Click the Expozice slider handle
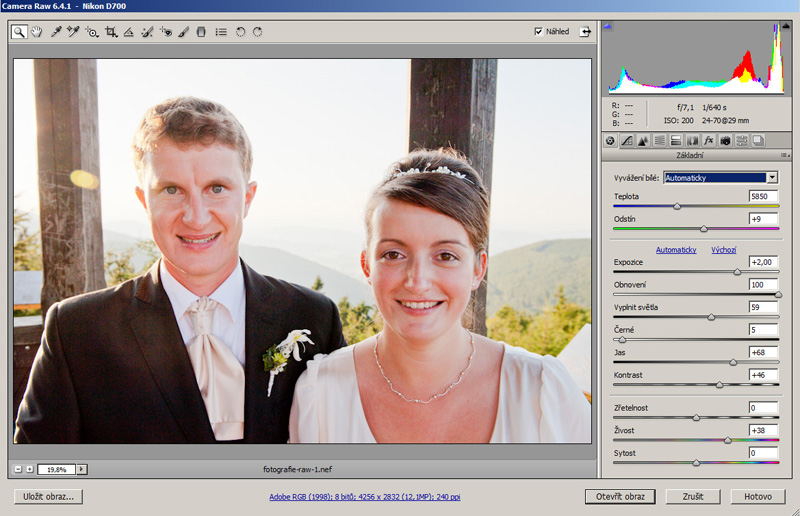This screenshot has height=516, width=800. (x=738, y=271)
